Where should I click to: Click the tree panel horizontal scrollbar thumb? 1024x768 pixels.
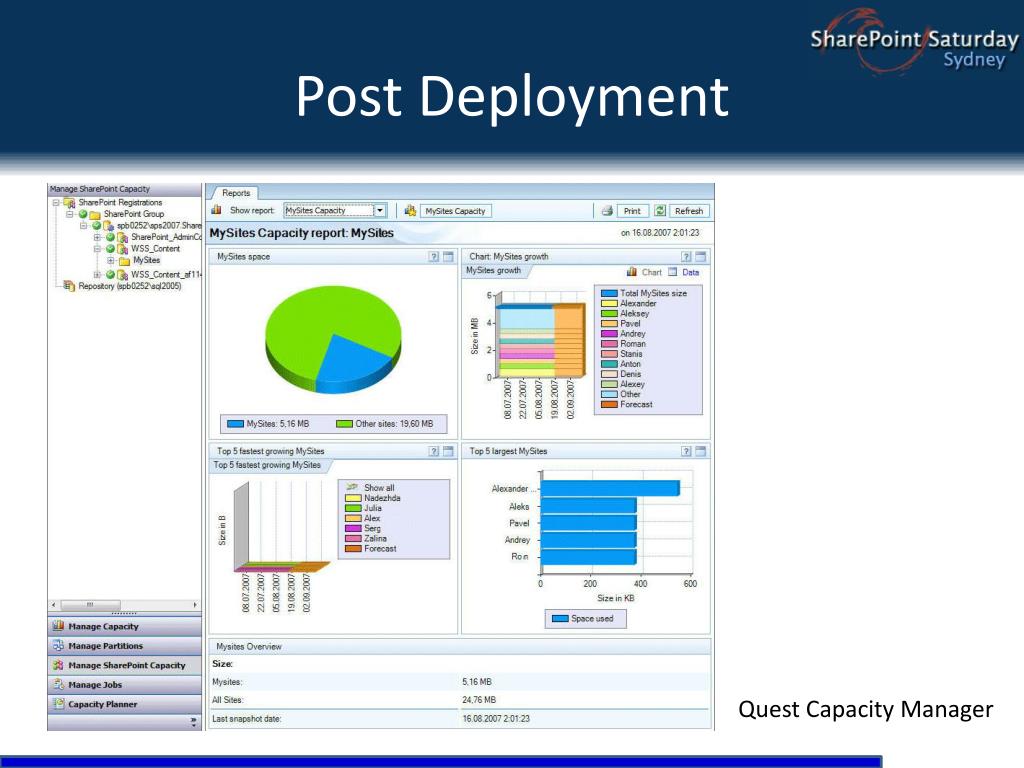click(x=90, y=605)
